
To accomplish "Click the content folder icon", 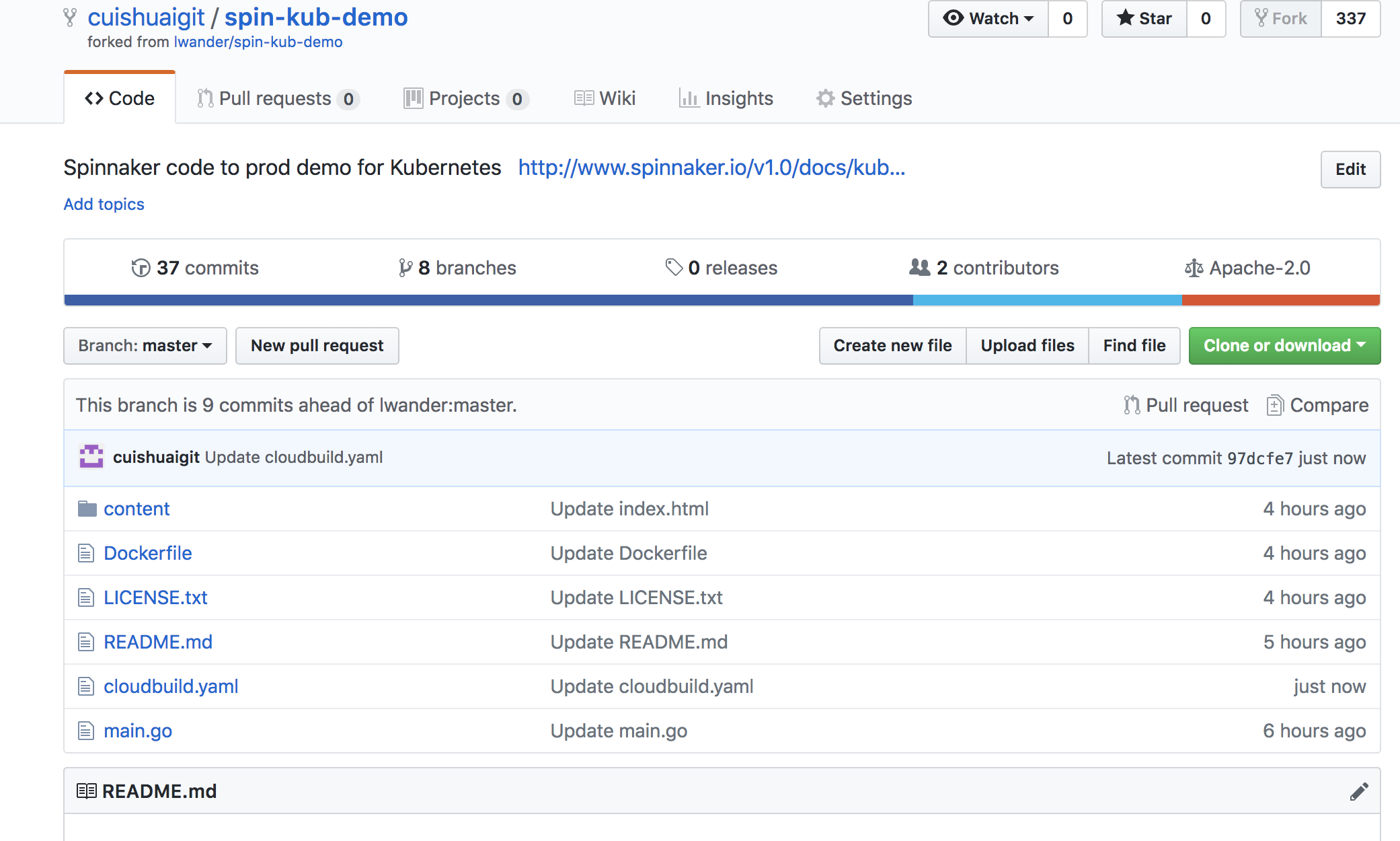I will pyautogui.click(x=87, y=509).
